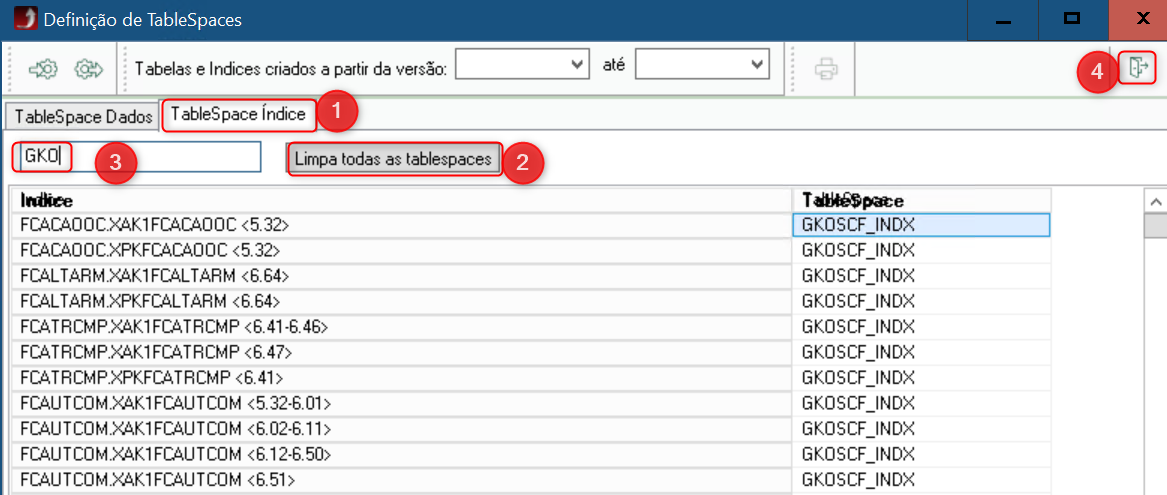Click the Índice column header

402,201
